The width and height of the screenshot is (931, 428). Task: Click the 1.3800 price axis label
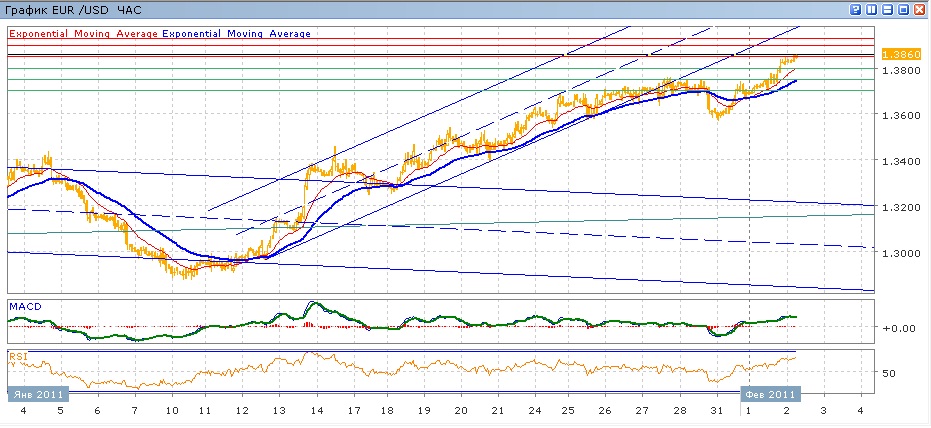[x=901, y=69]
